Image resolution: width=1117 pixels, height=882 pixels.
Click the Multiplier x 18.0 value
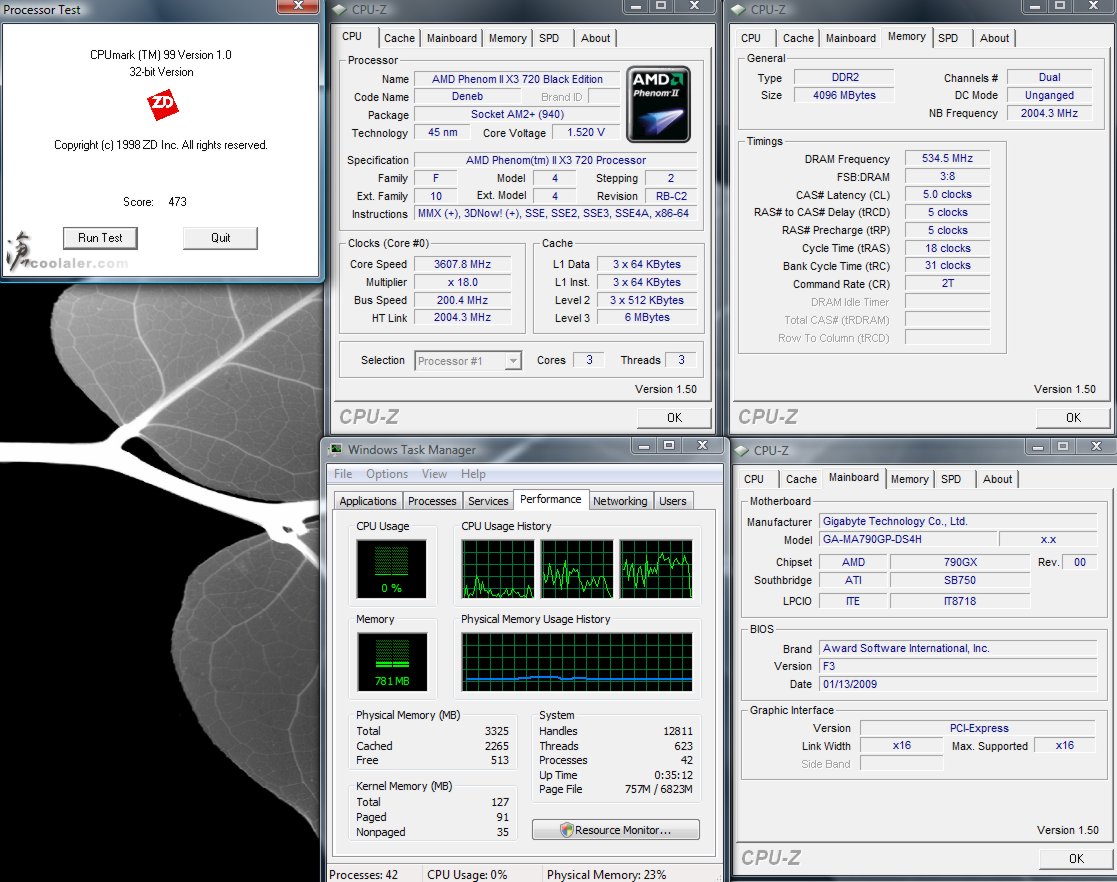[x=462, y=282]
